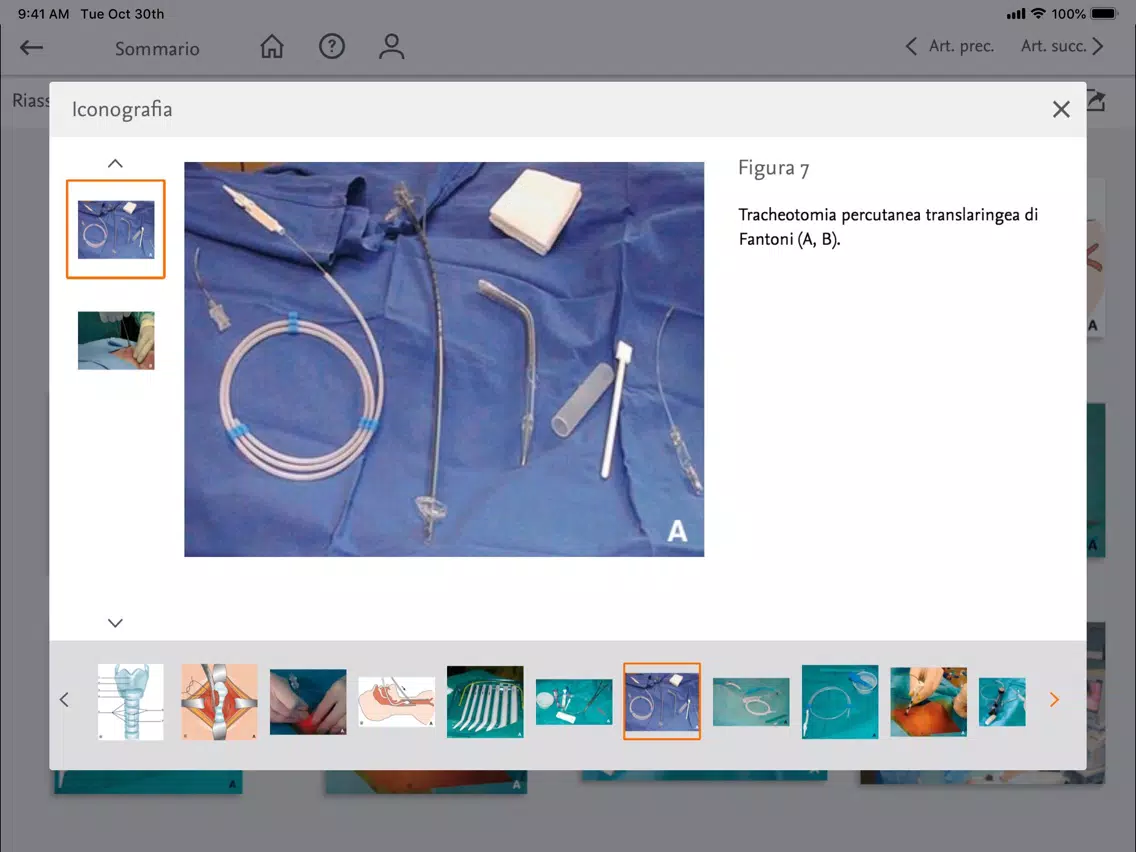The height and width of the screenshot is (852, 1136).
Task: Open the trachea anatomy diagram thumbnail
Action: click(x=130, y=701)
